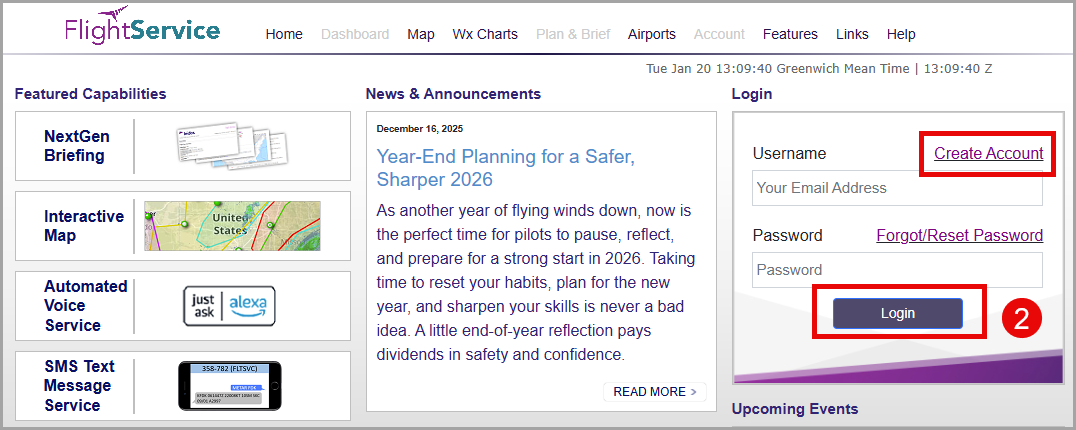The image size is (1076, 430).
Task: Click the Just Ask Alexa icon
Action: pos(229,305)
